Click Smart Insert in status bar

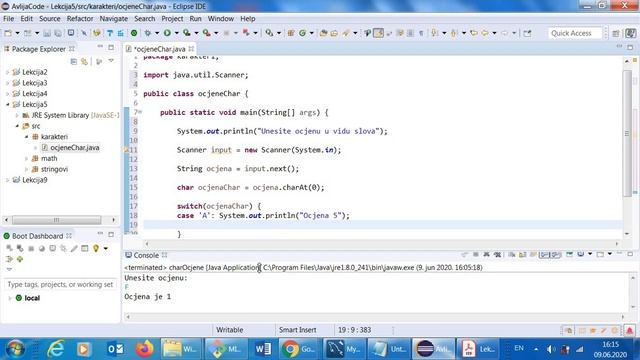point(298,330)
